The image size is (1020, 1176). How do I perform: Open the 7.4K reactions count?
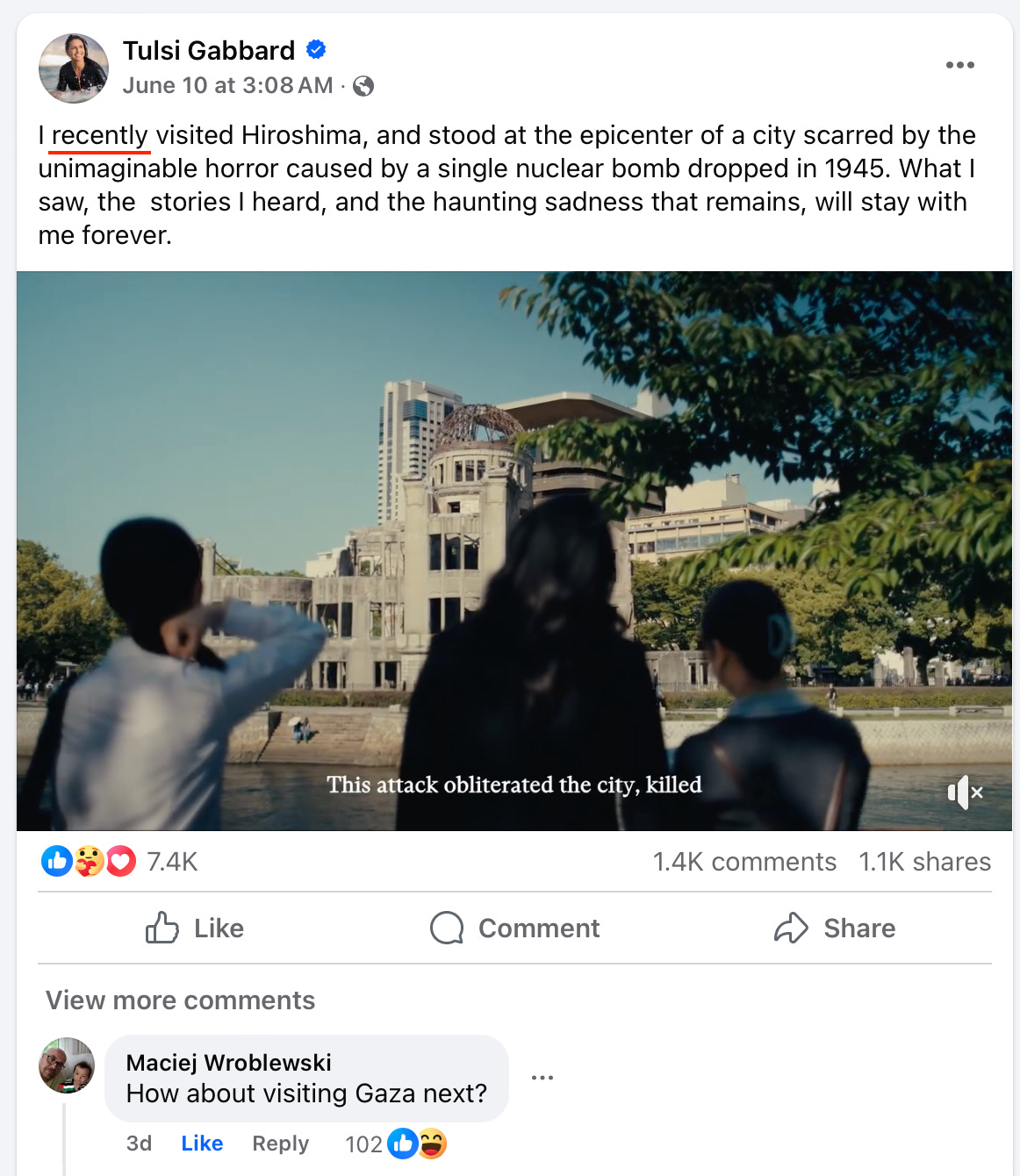172,862
